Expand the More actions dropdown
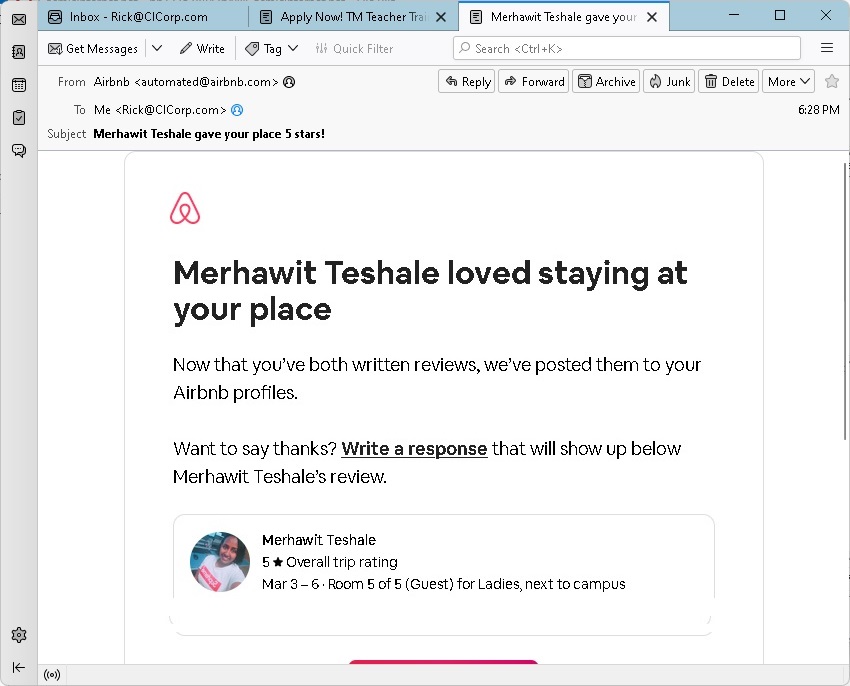Screen dimensions: 850x686 pyautogui.click(x=788, y=82)
